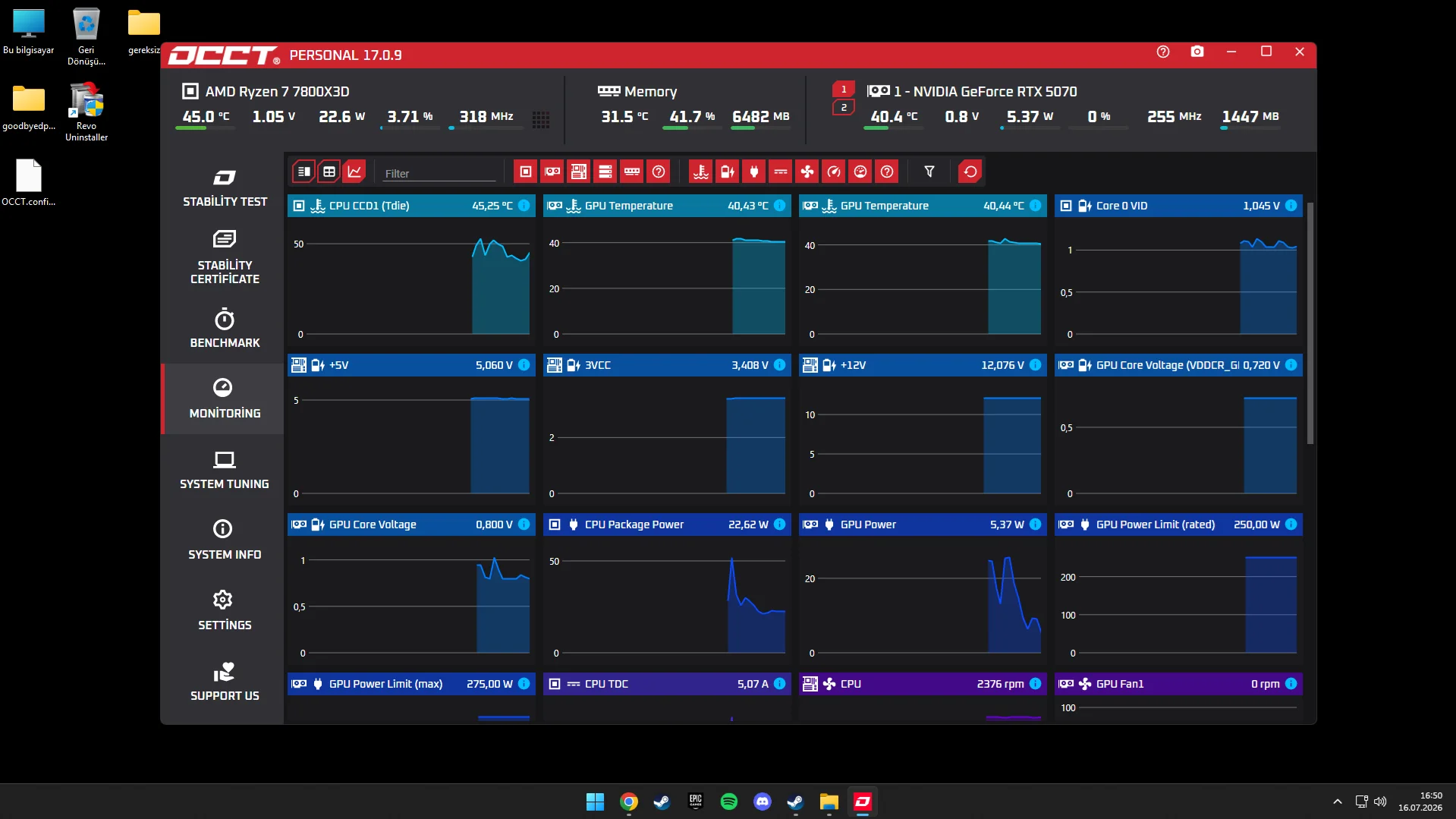
Task: Toggle the frequency gauge sensor filter
Action: point(834,172)
